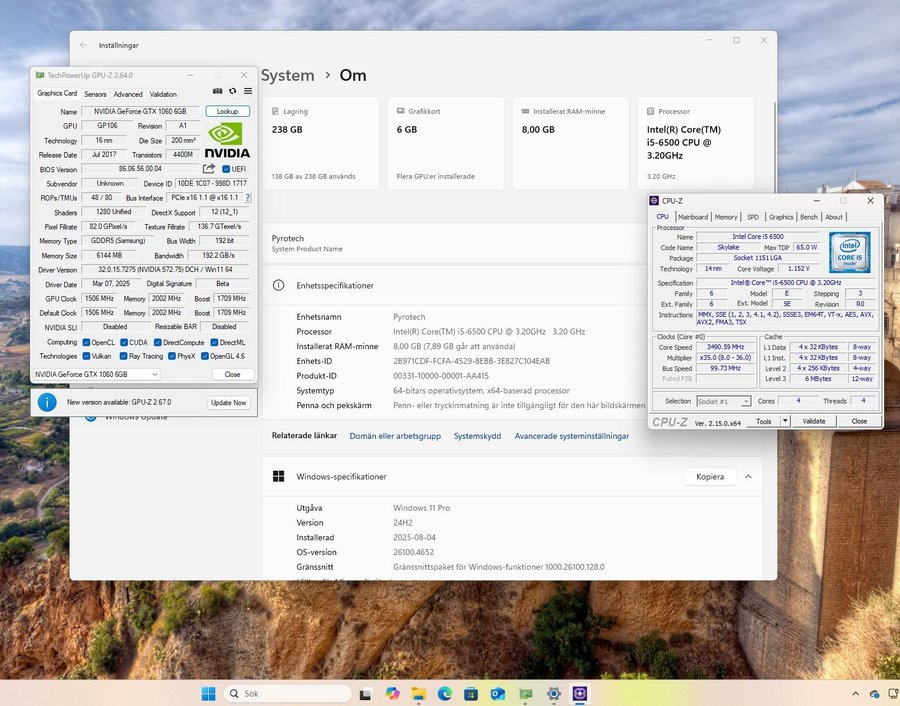Click the blue info icon in update notice
This screenshot has width=900, height=706.
pos(47,402)
